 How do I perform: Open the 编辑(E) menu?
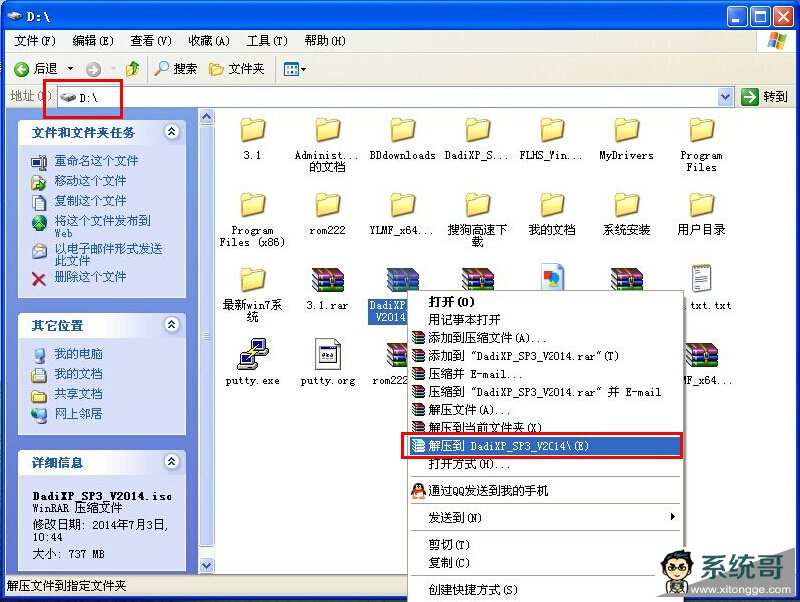93,41
